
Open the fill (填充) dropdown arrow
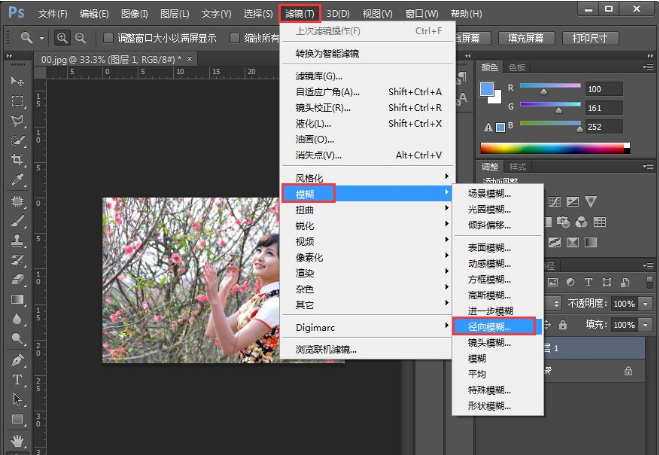click(644, 325)
